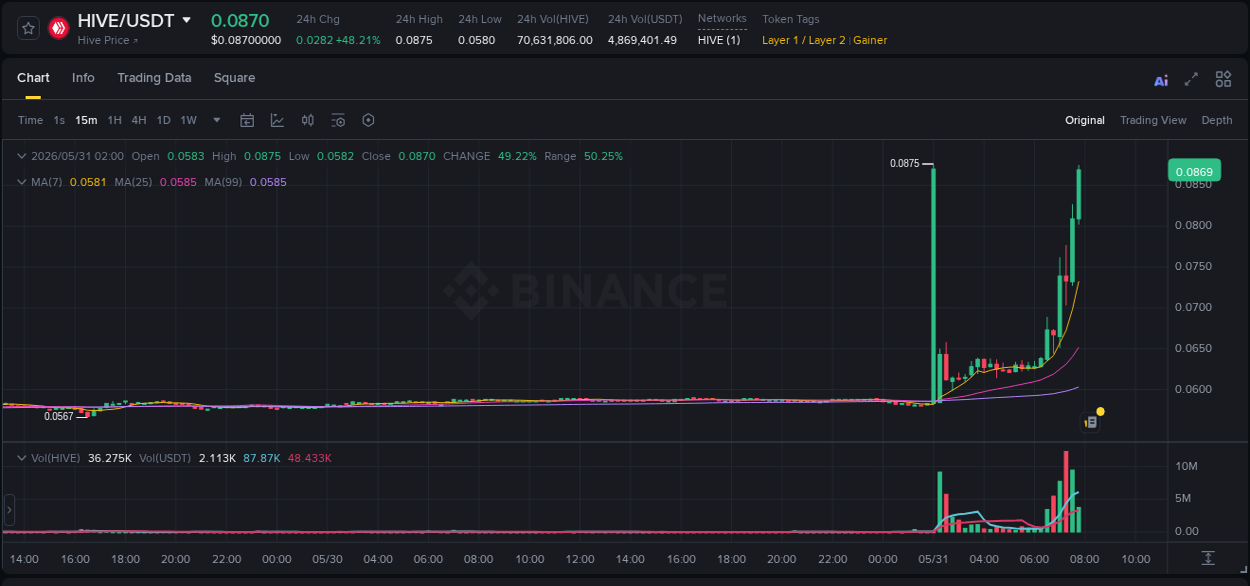Select the 1H interval
The width and height of the screenshot is (1250, 586).
coord(114,120)
